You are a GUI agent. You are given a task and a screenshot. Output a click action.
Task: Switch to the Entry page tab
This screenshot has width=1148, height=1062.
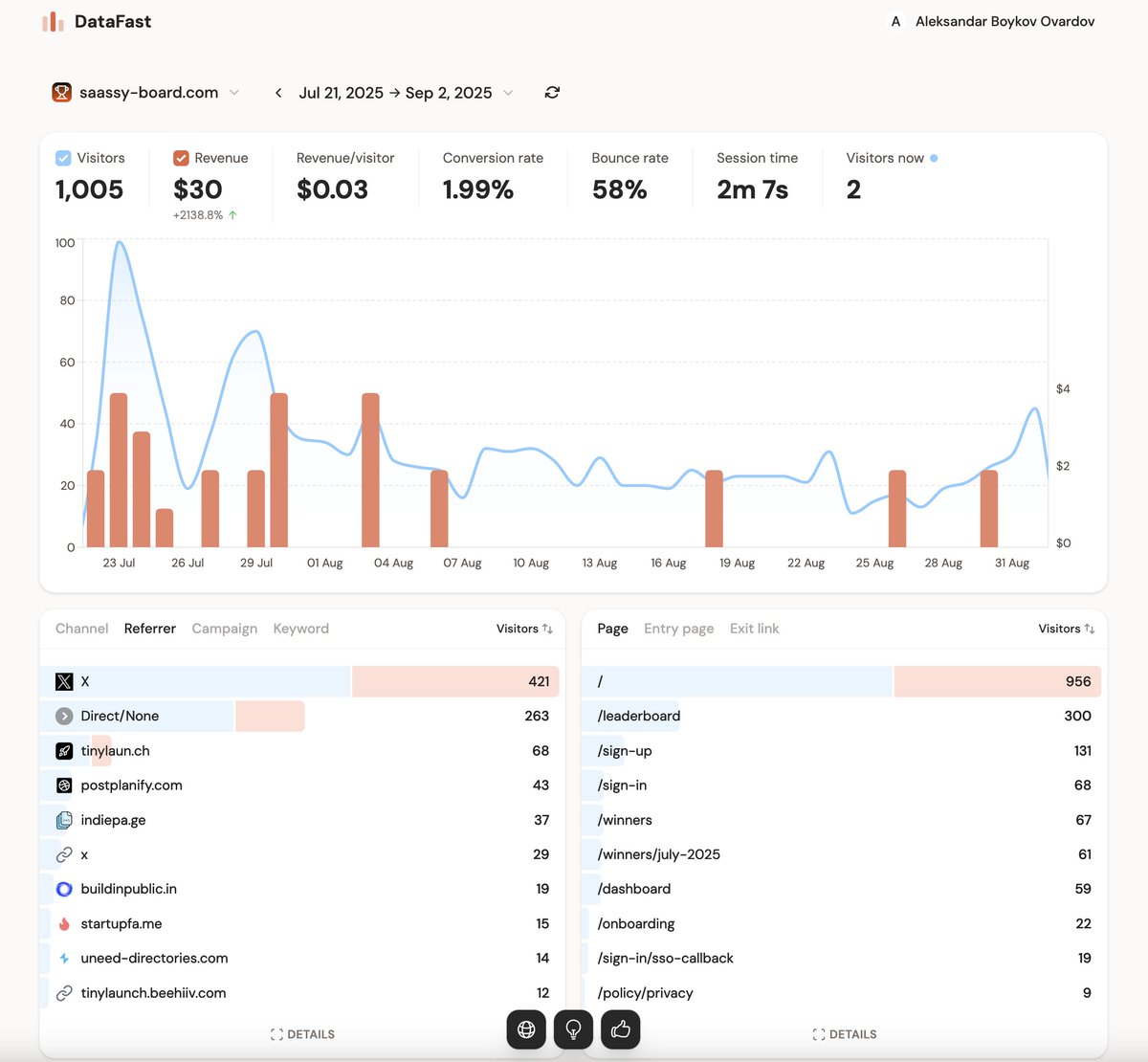(679, 629)
